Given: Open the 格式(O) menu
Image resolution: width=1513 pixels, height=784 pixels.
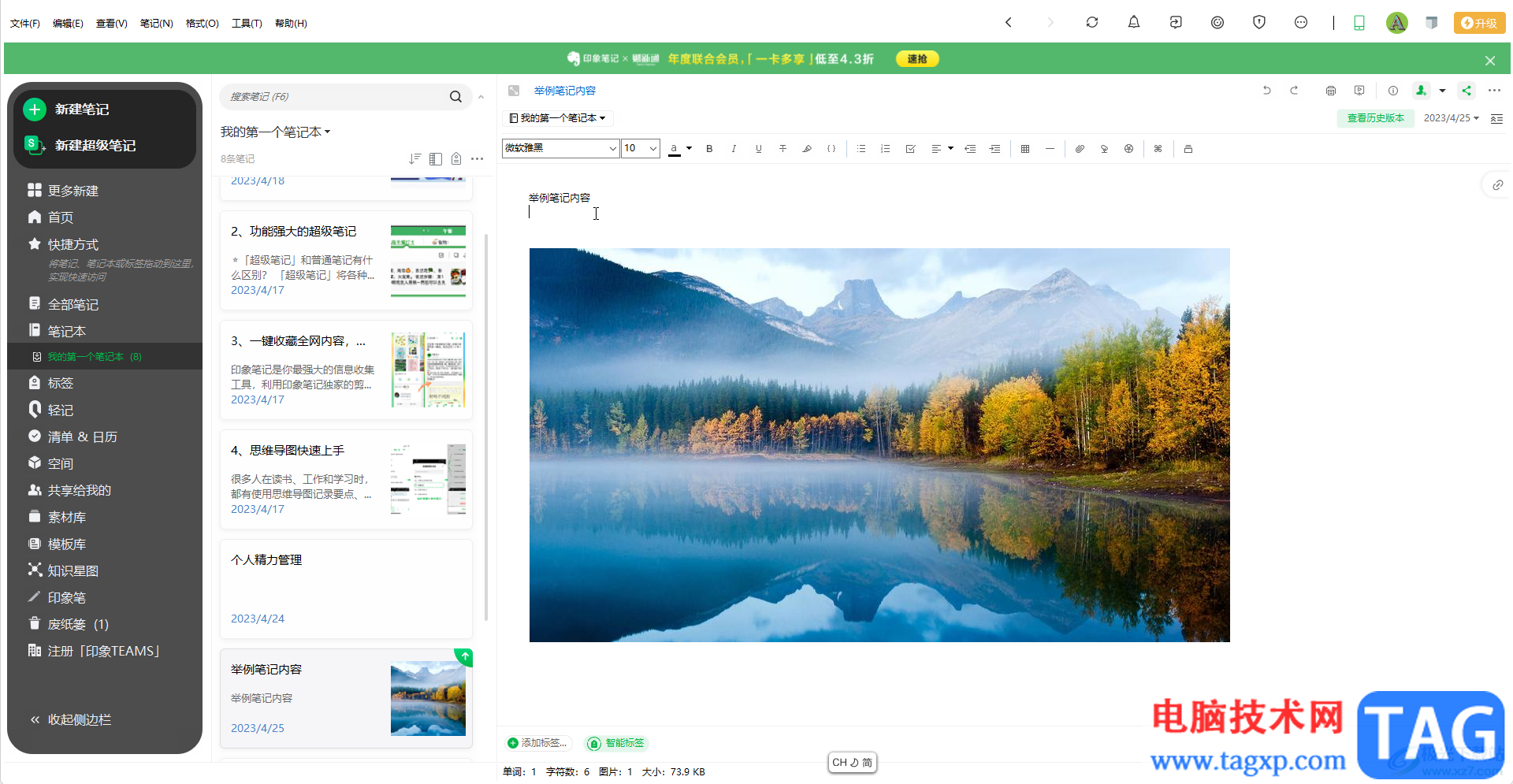Looking at the screenshot, I should (203, 24).
